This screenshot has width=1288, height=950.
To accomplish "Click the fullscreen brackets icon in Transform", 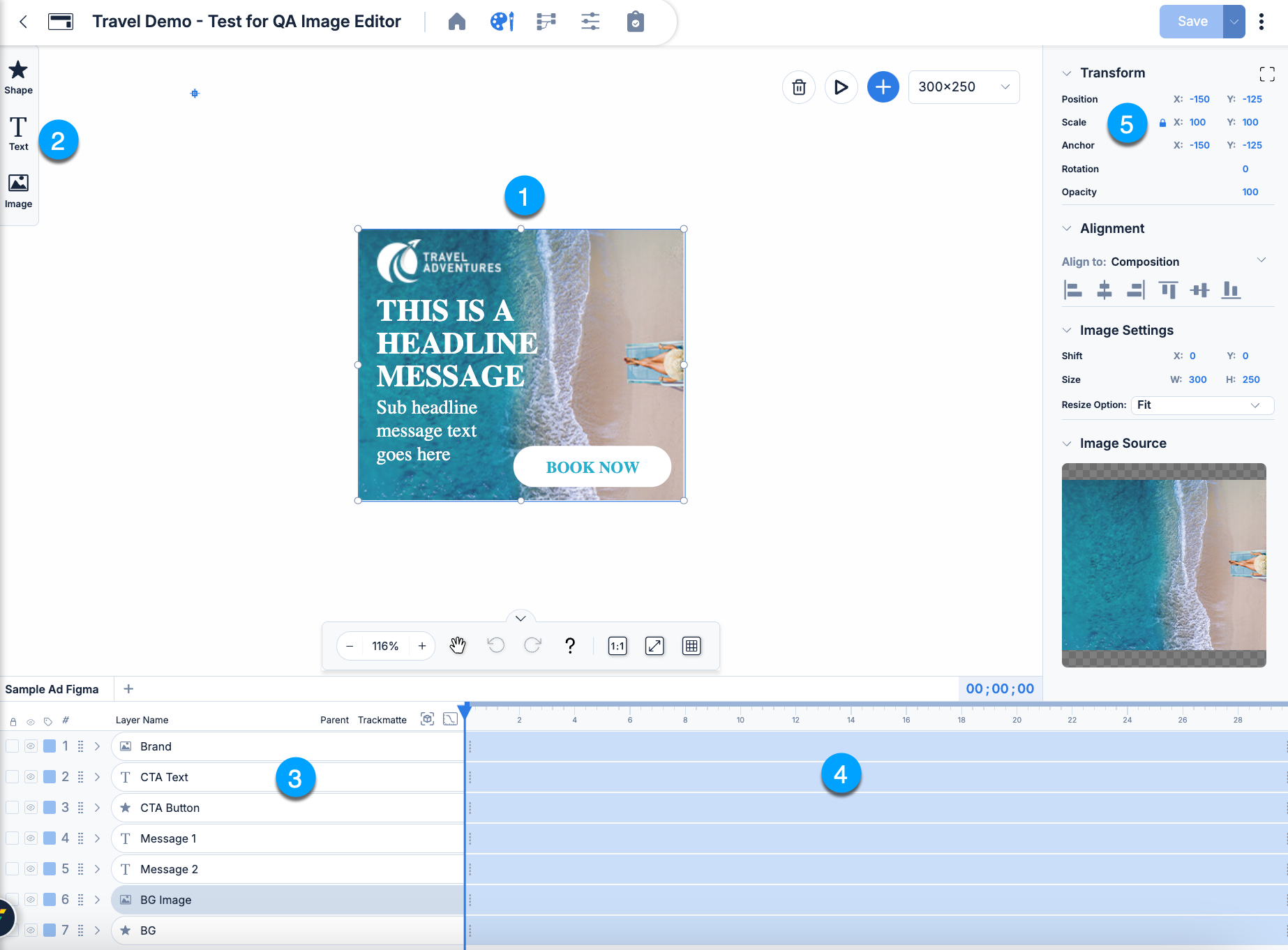I will [x=1267, y=74].
